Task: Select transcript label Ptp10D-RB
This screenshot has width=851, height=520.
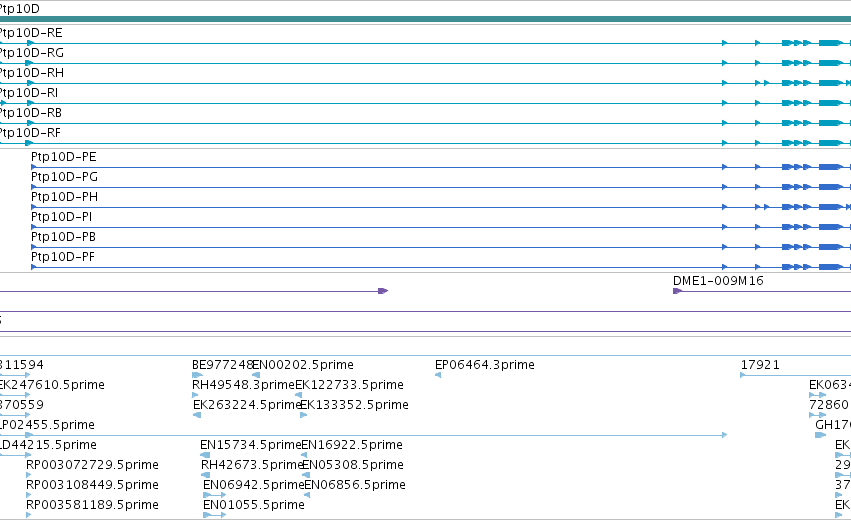Action: click(x=31, y=113)
